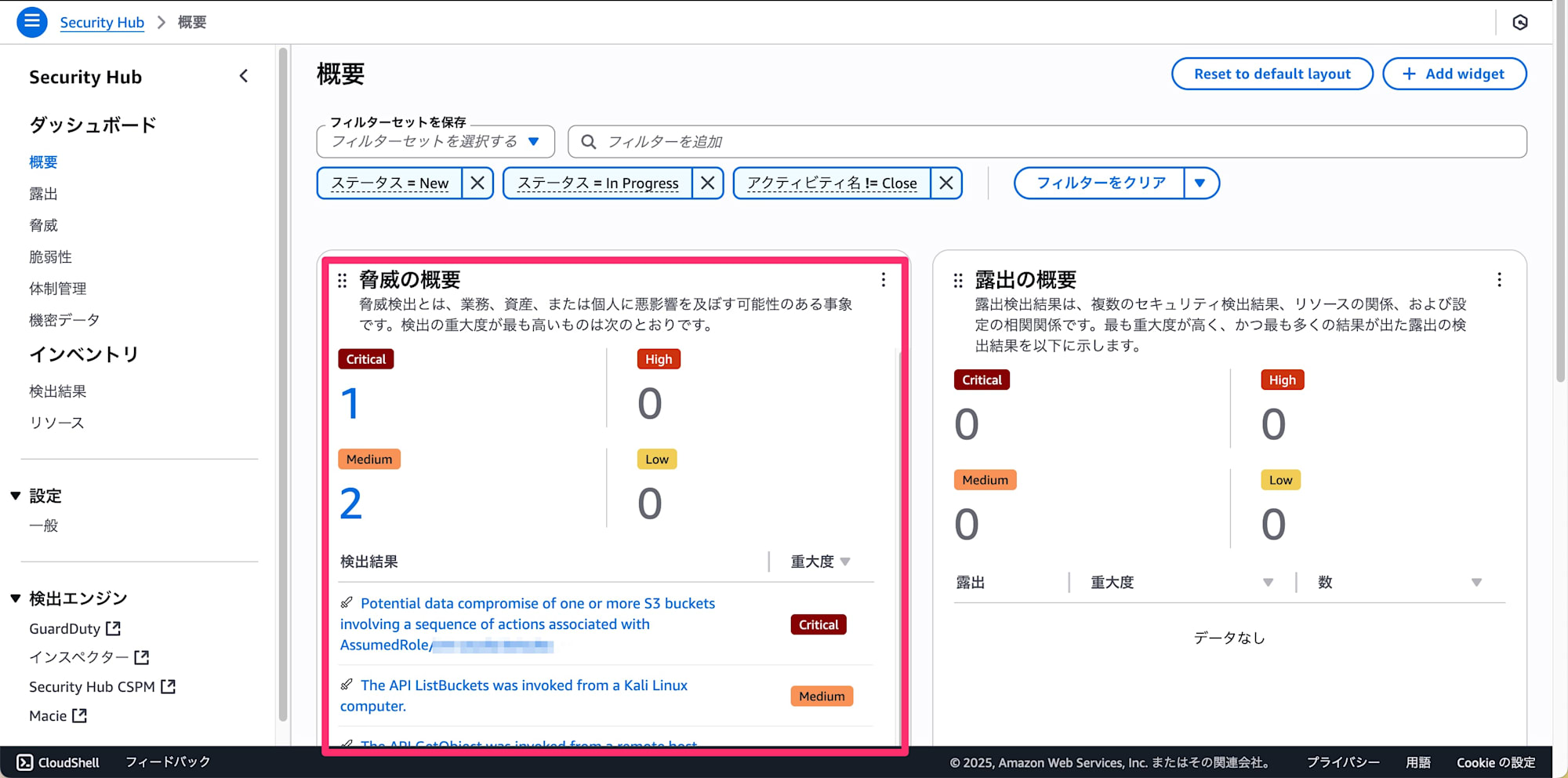Open リソース under インベントリ
1568x778 pixels.
coord(56,423)
